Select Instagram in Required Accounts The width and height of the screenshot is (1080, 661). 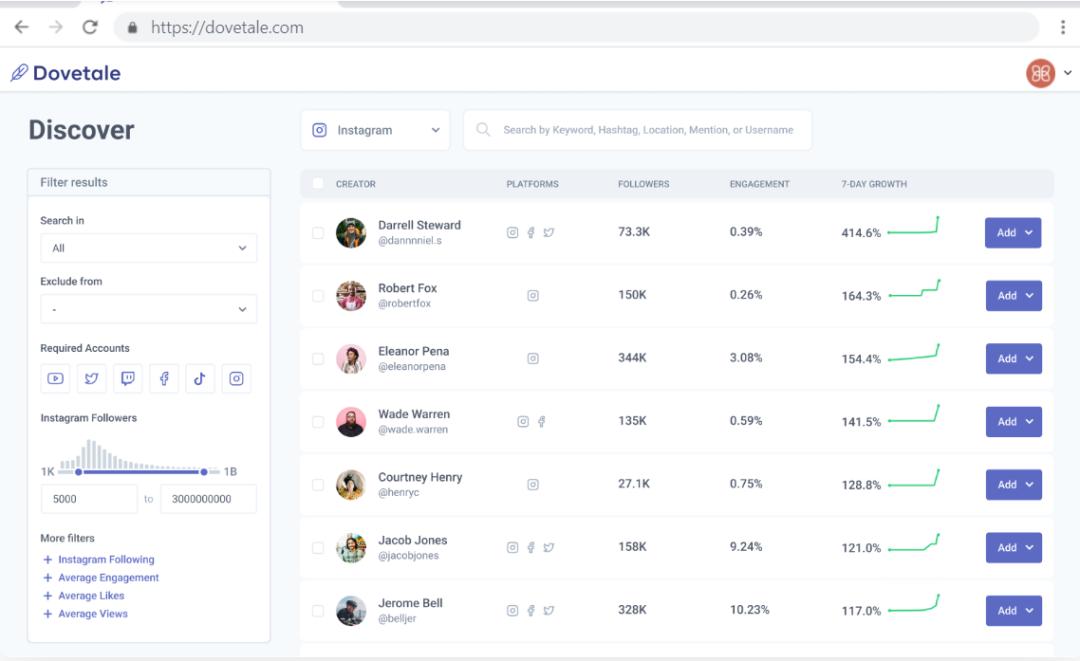(236, 378)
